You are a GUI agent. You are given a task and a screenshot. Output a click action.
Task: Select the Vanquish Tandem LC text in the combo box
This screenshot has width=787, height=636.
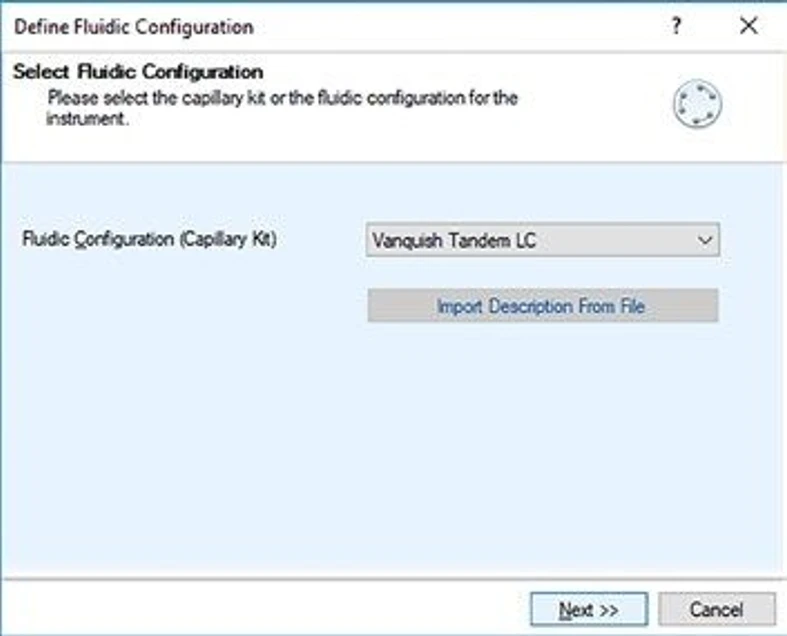click(454, 240)
